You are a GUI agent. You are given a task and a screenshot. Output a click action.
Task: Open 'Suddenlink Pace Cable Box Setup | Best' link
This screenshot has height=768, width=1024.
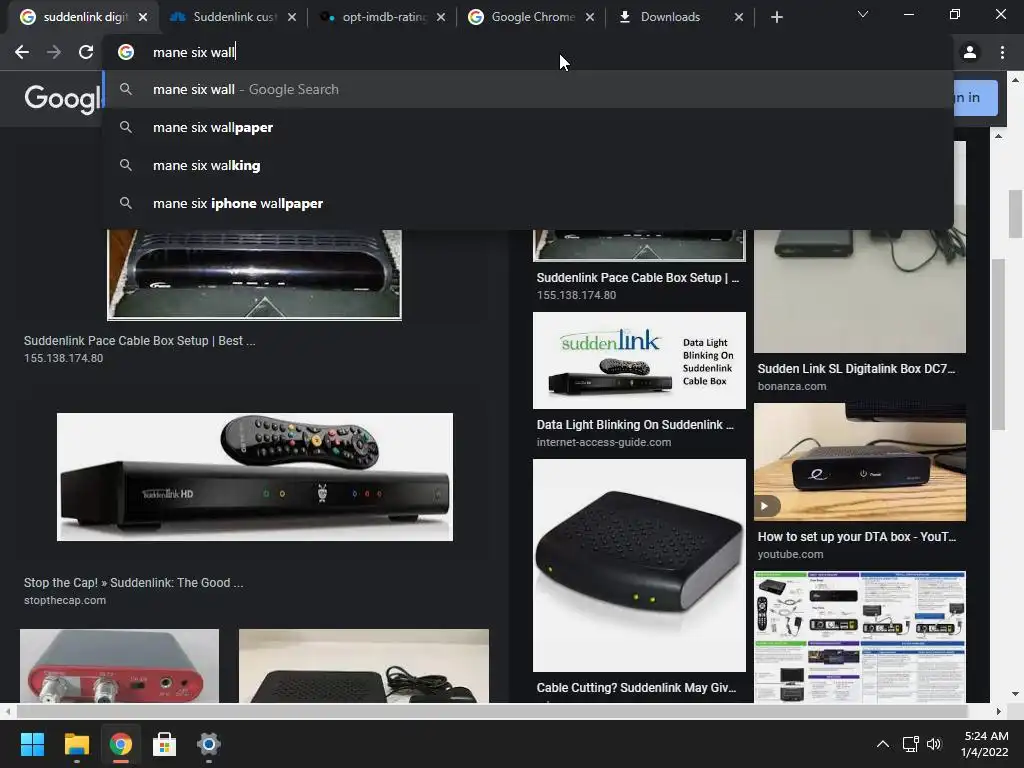click(x=139, y=340)
